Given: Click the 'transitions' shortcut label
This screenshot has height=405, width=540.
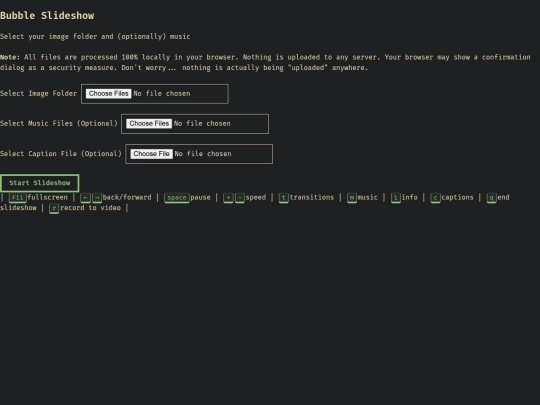Looking at the screenshot, I should tap(312, 197).
